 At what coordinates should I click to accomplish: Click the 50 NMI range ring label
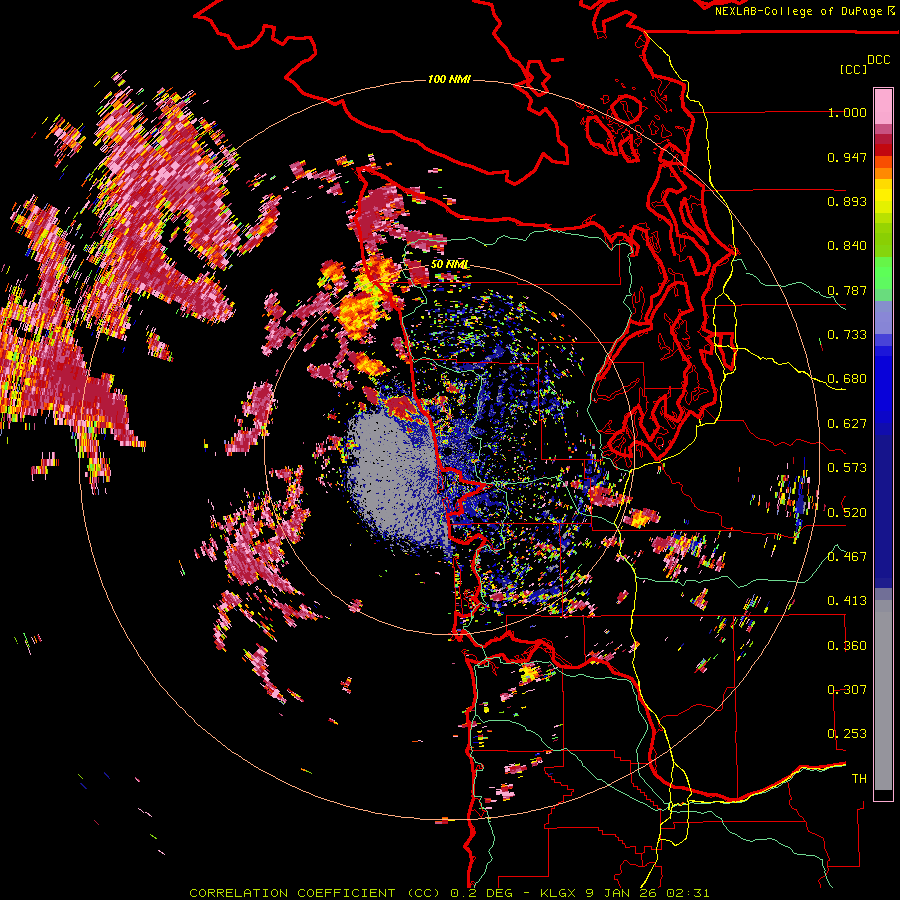449,264
